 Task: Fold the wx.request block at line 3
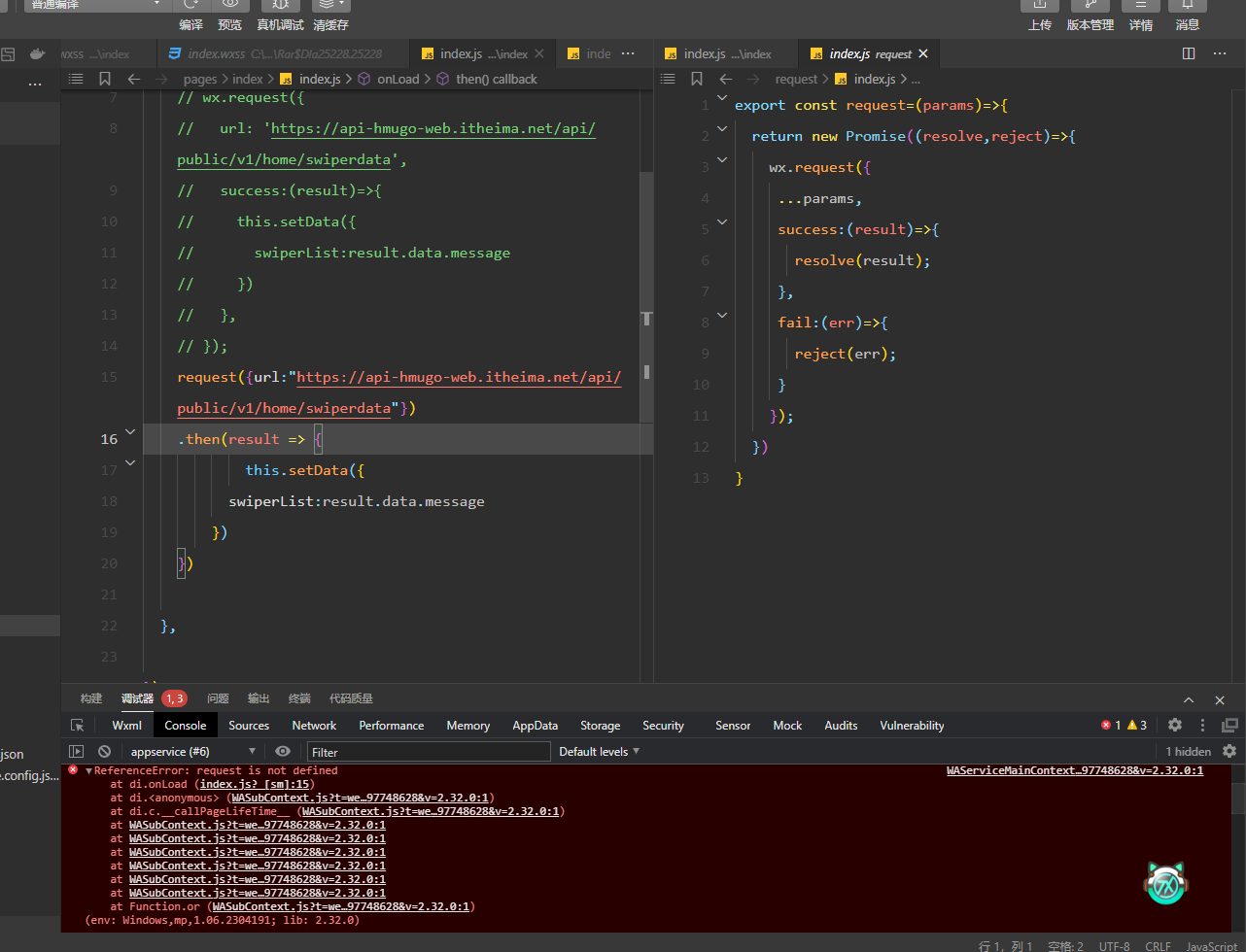pyautogui.click(x=722, y=159)
